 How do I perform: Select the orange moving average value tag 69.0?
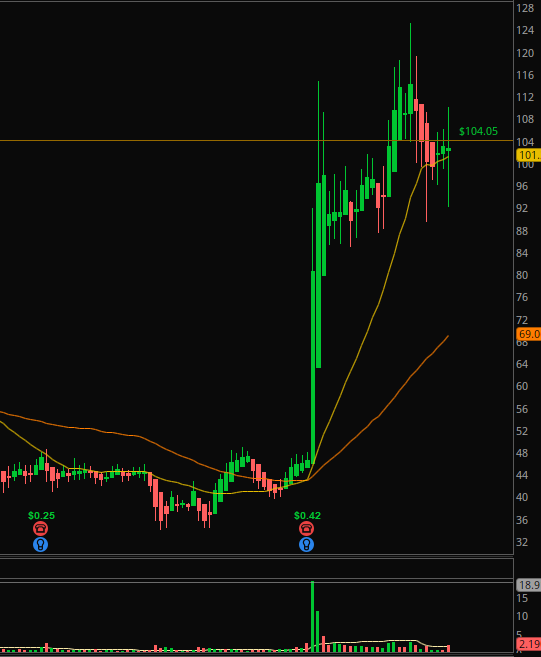click(528, 334)
